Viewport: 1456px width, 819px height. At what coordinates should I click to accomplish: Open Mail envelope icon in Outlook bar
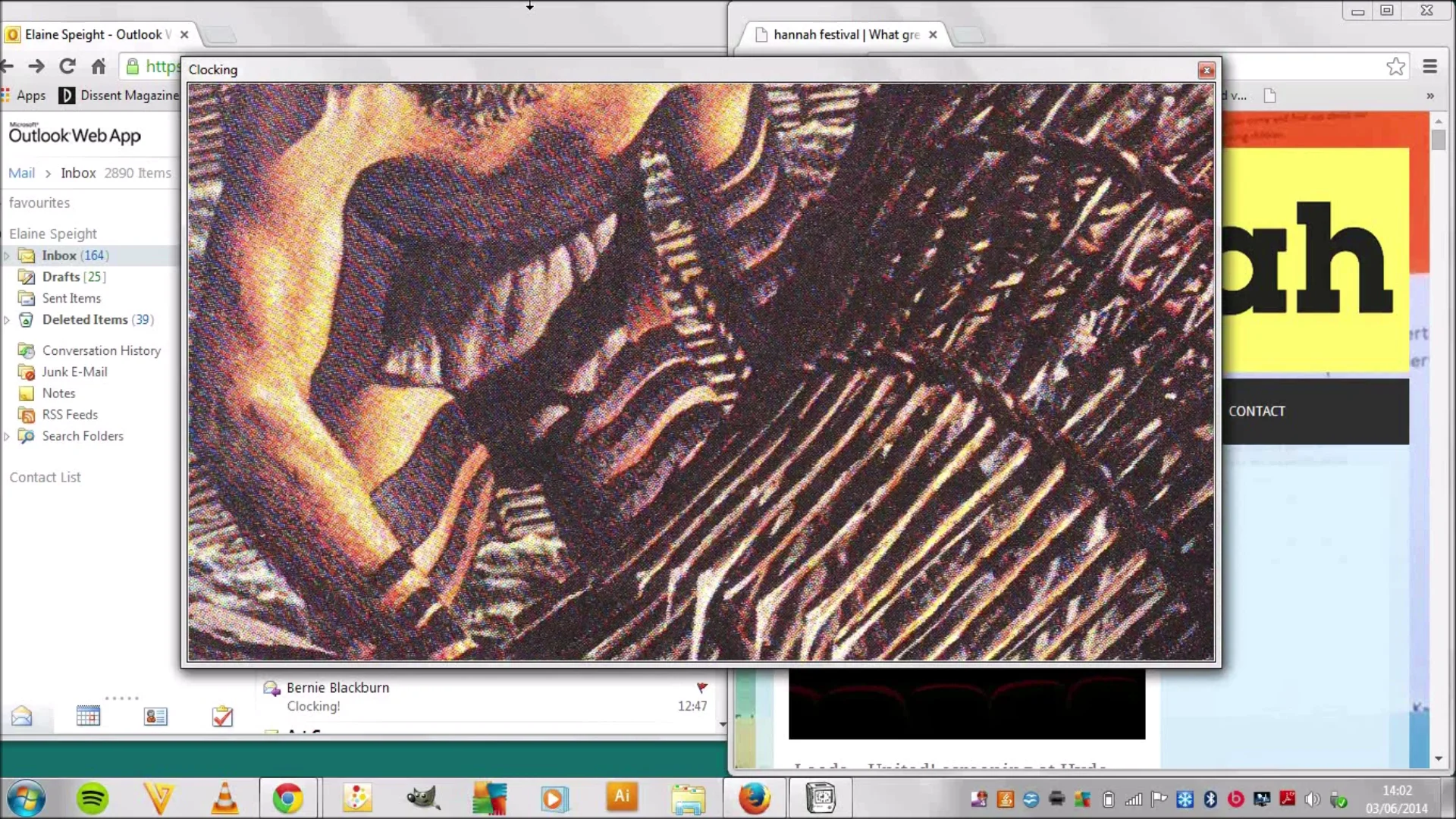[21, 716]
